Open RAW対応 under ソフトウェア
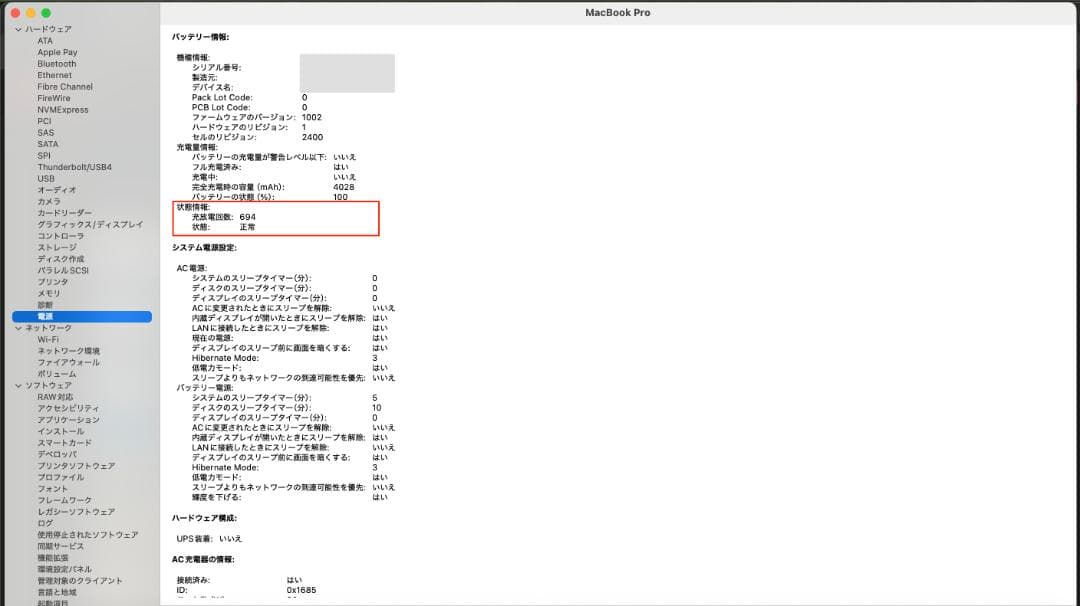The image size is (1080, 606). (x=55, y=397)
